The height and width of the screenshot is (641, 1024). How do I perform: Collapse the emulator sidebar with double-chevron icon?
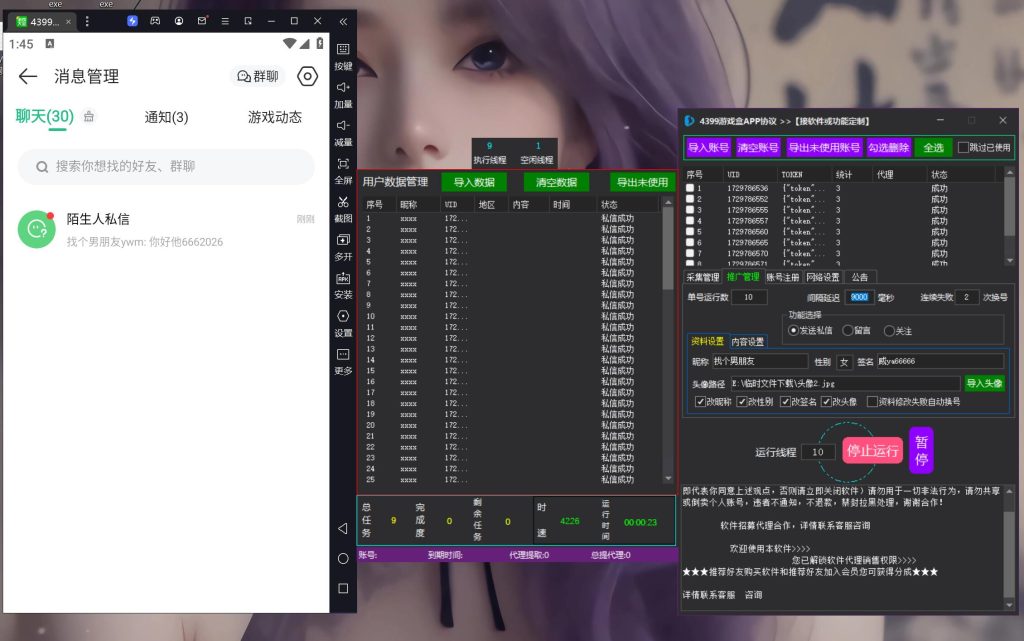[x=343, y=21]
